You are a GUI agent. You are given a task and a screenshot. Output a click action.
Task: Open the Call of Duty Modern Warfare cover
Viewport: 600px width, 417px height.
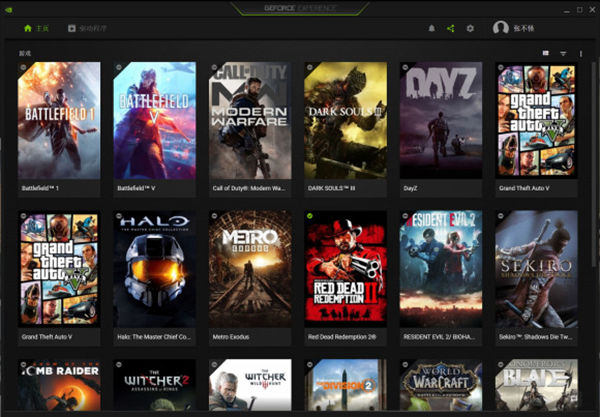tap(250, 121)
